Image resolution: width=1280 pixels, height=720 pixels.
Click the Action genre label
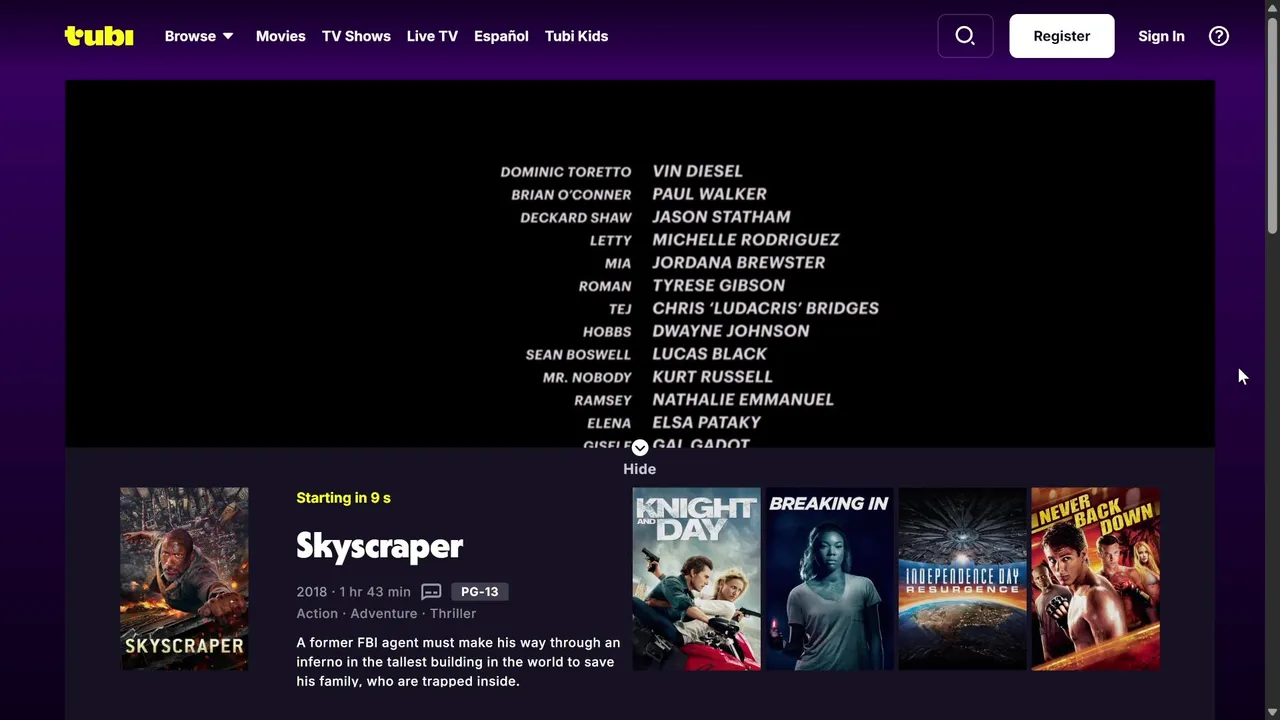(x=317, y=614)
